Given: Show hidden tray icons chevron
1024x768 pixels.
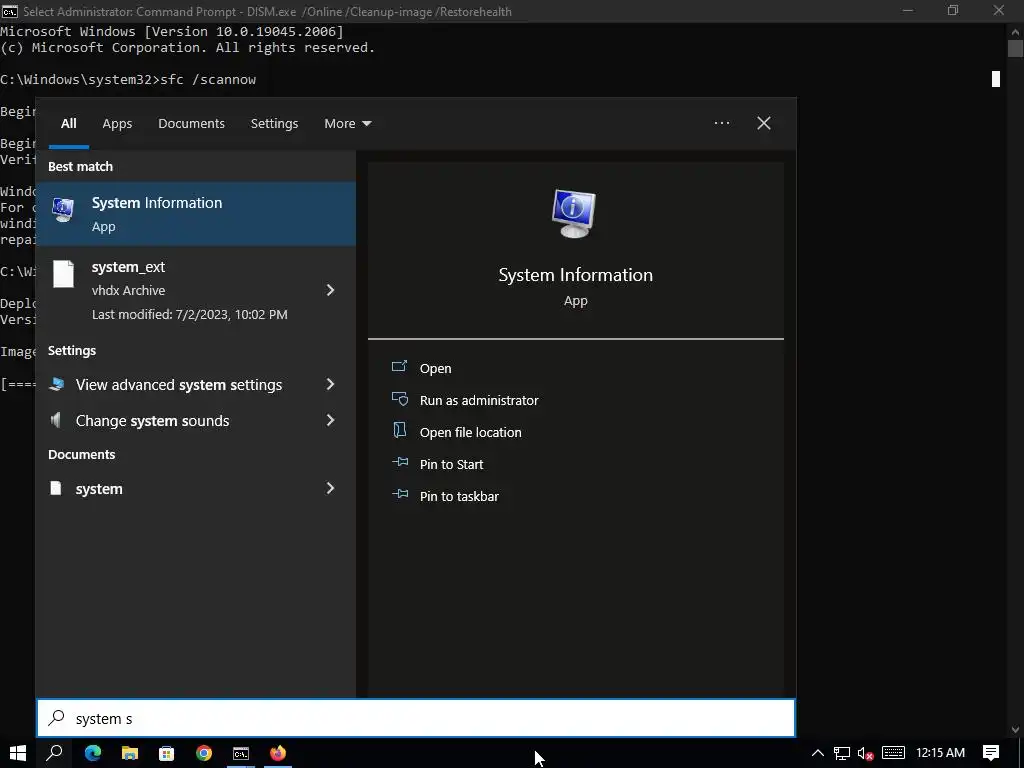Looking at the screenshot, I should (817, 753).
